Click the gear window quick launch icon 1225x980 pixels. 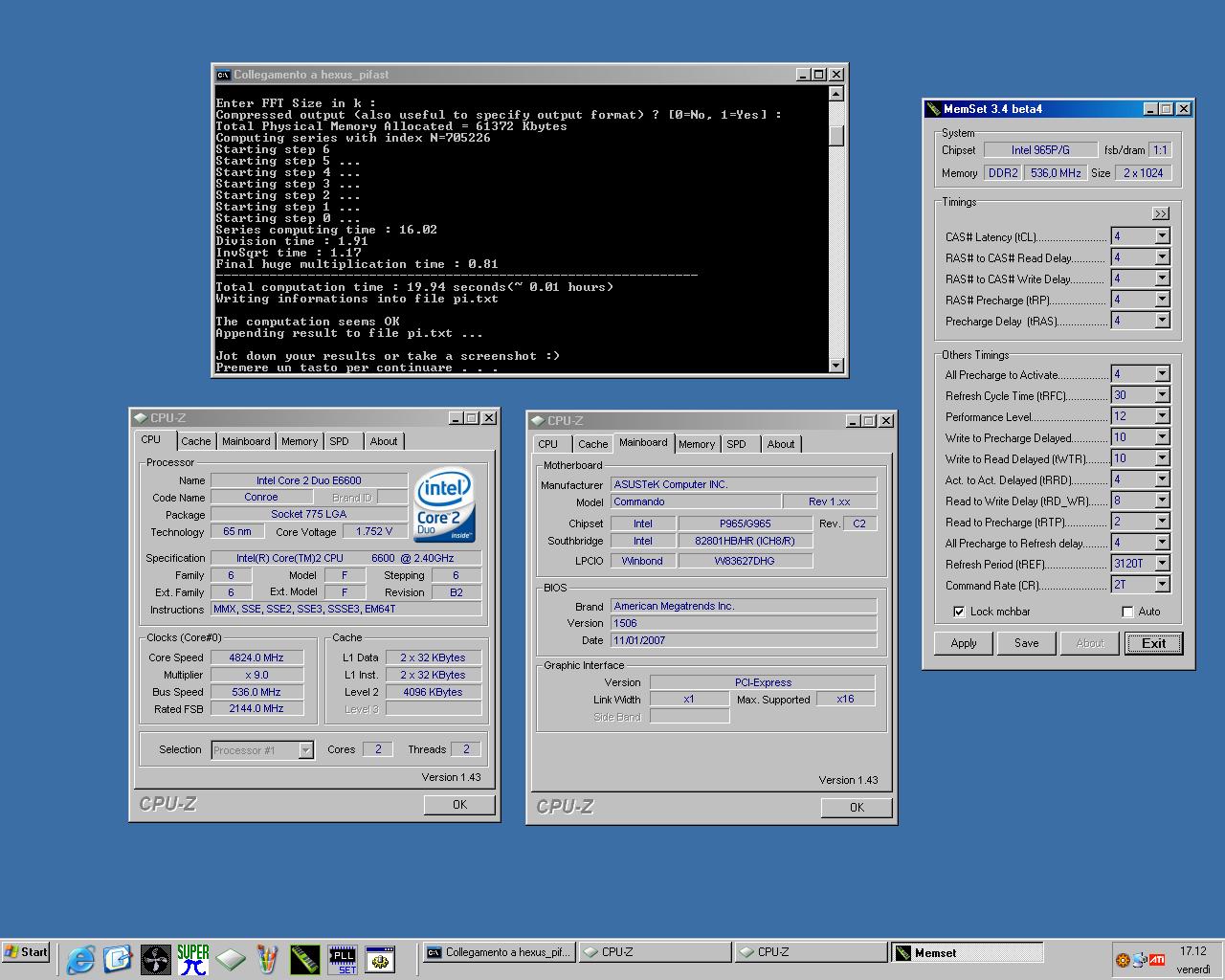click(380, 959)
